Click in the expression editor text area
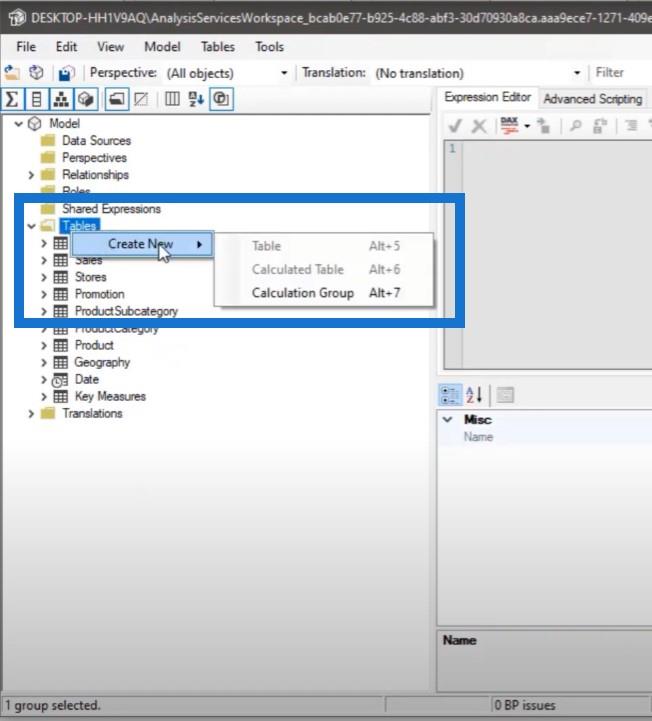Viewport: 652px width, 721px height. point(557,255)
